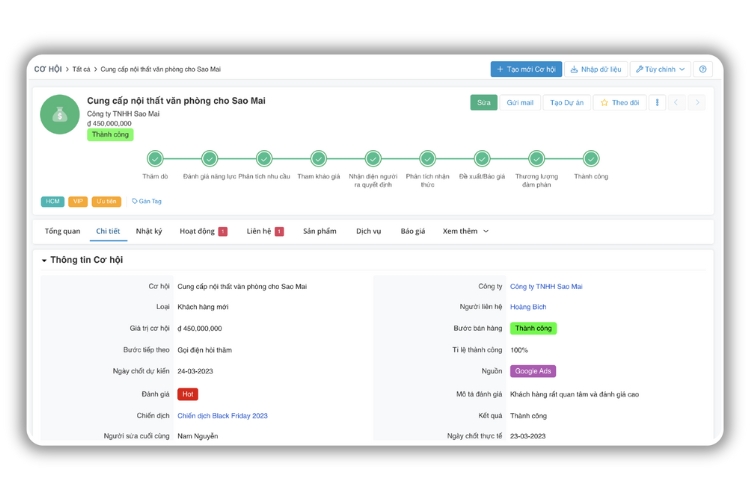Click the 'Tạo mới Cơ hội' button

coord(526,70)
